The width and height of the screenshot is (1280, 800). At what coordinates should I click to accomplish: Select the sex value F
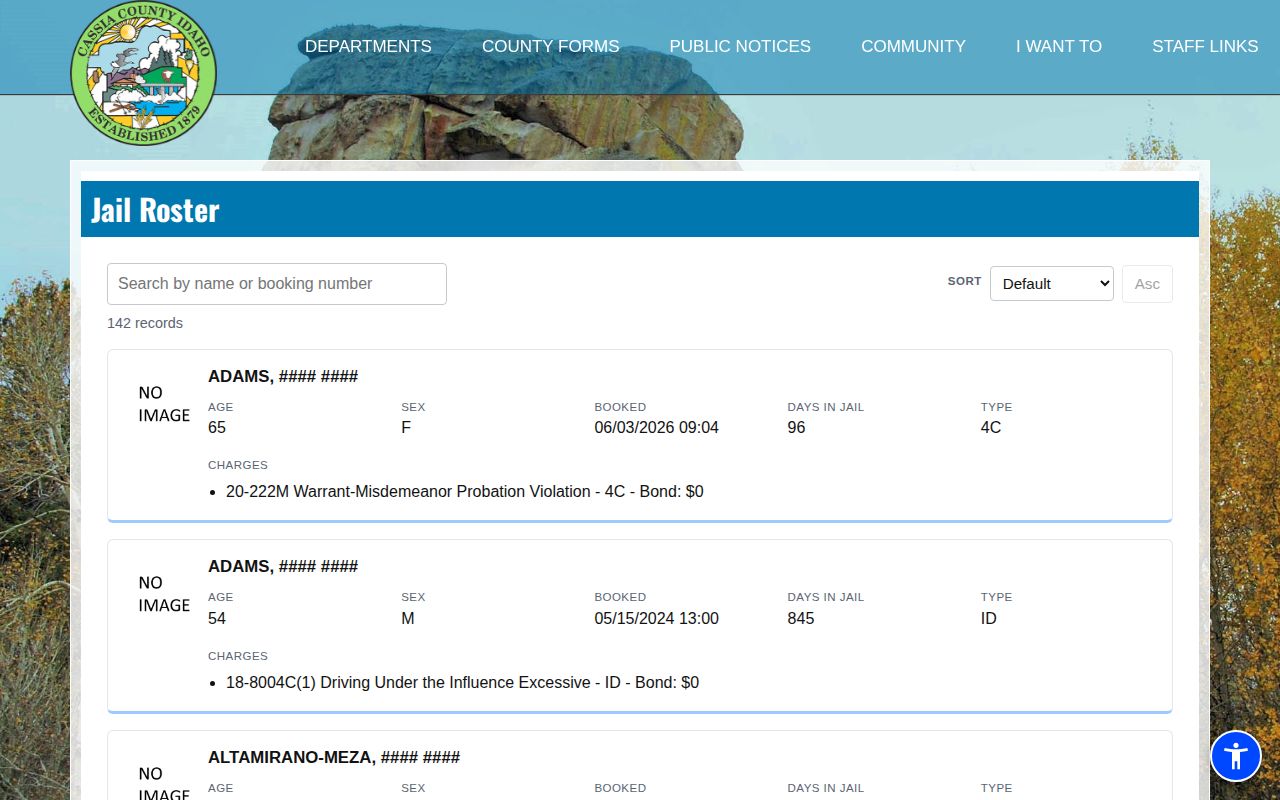406,428
